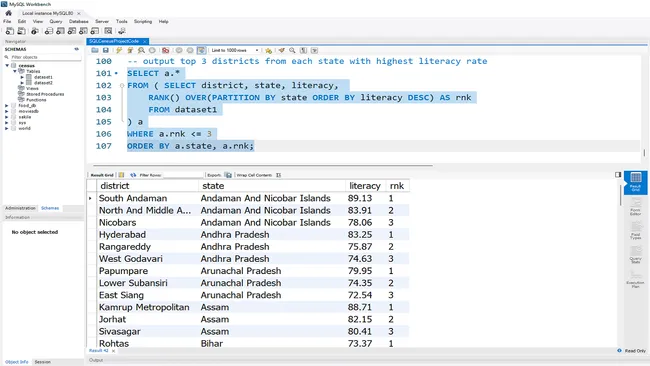This screenshot has width=650, height=366.
Task: Execute the query with lightning bolt icon
Action: pyautogui.click(x=119, y=50)
